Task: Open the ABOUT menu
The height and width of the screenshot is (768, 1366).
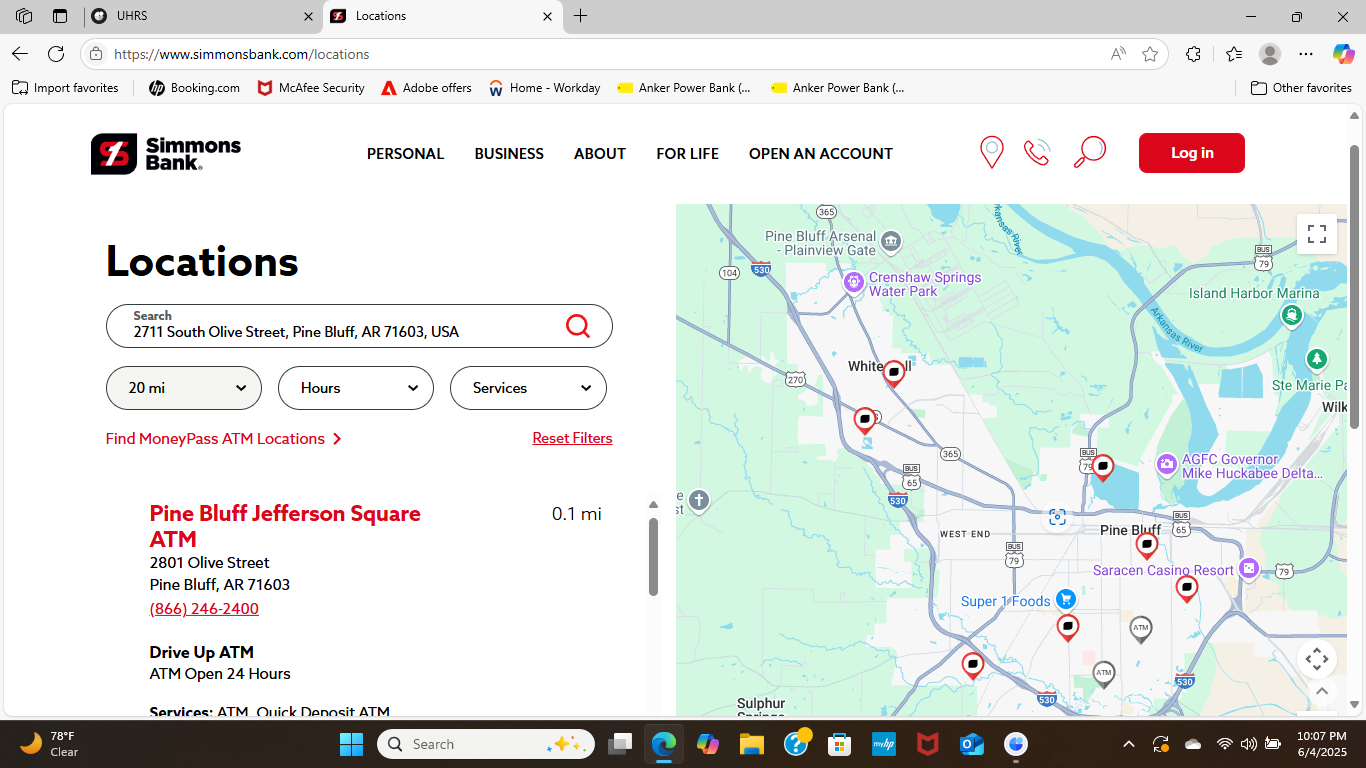Action: [x=600, y=154]
